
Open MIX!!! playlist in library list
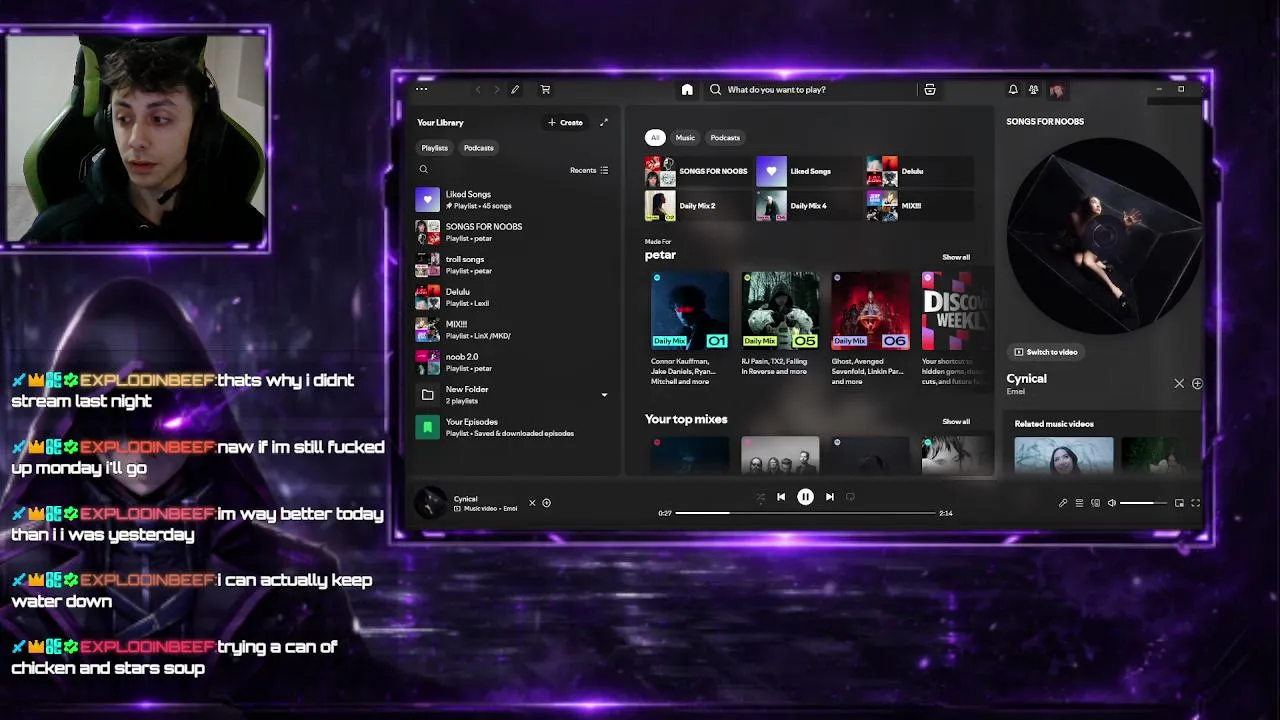coord(513,330)
